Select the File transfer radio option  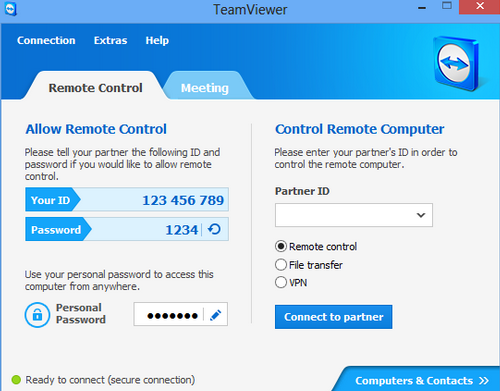tap(281, 265)
